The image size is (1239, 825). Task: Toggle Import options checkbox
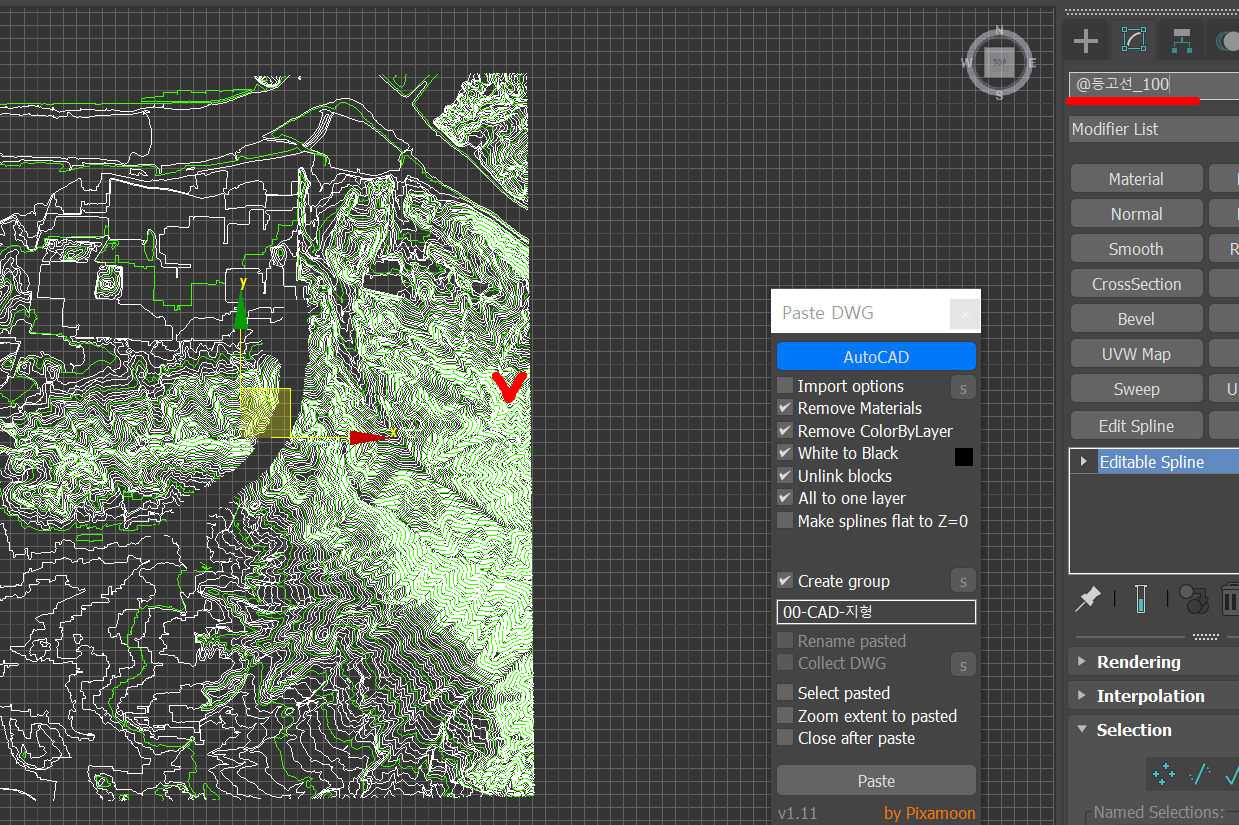(x=785, y=386)
